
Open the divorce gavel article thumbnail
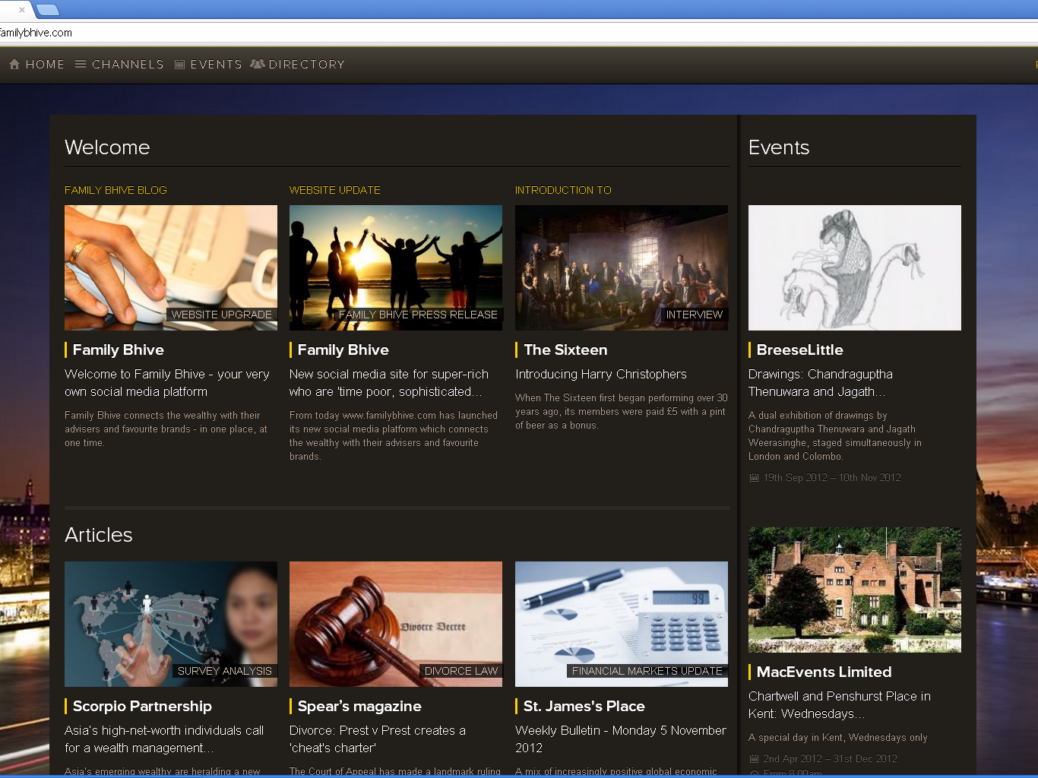point(396,623)
